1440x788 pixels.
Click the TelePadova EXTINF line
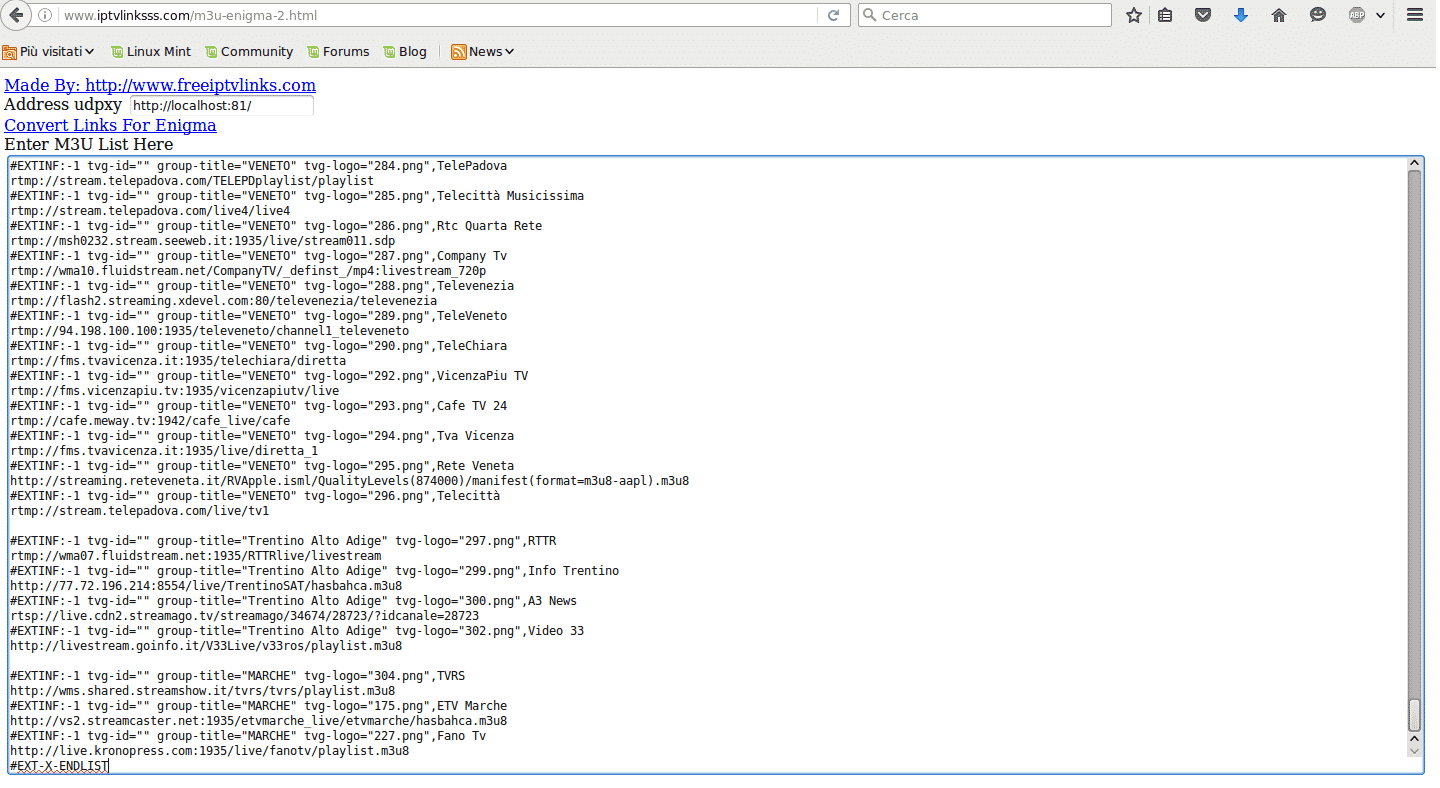point(258,166)
